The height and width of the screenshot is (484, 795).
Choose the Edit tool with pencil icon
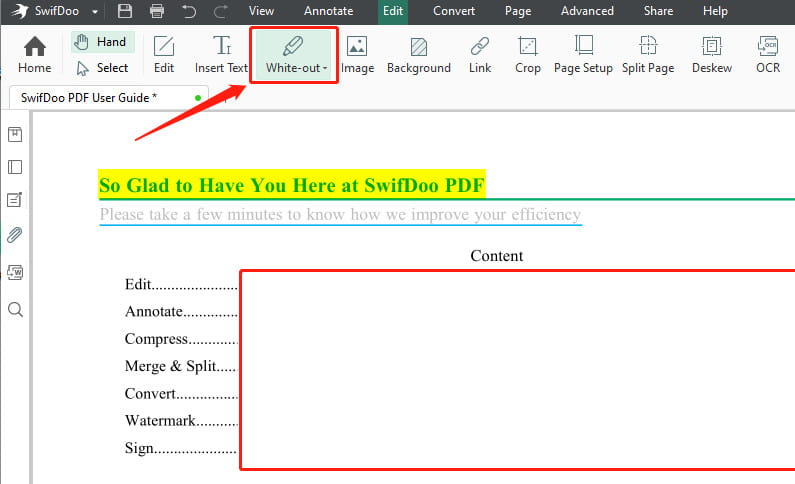[164, 55]
